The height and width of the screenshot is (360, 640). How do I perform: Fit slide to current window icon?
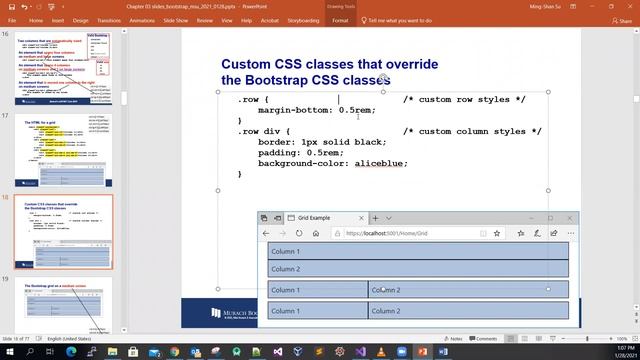[635, 339]
